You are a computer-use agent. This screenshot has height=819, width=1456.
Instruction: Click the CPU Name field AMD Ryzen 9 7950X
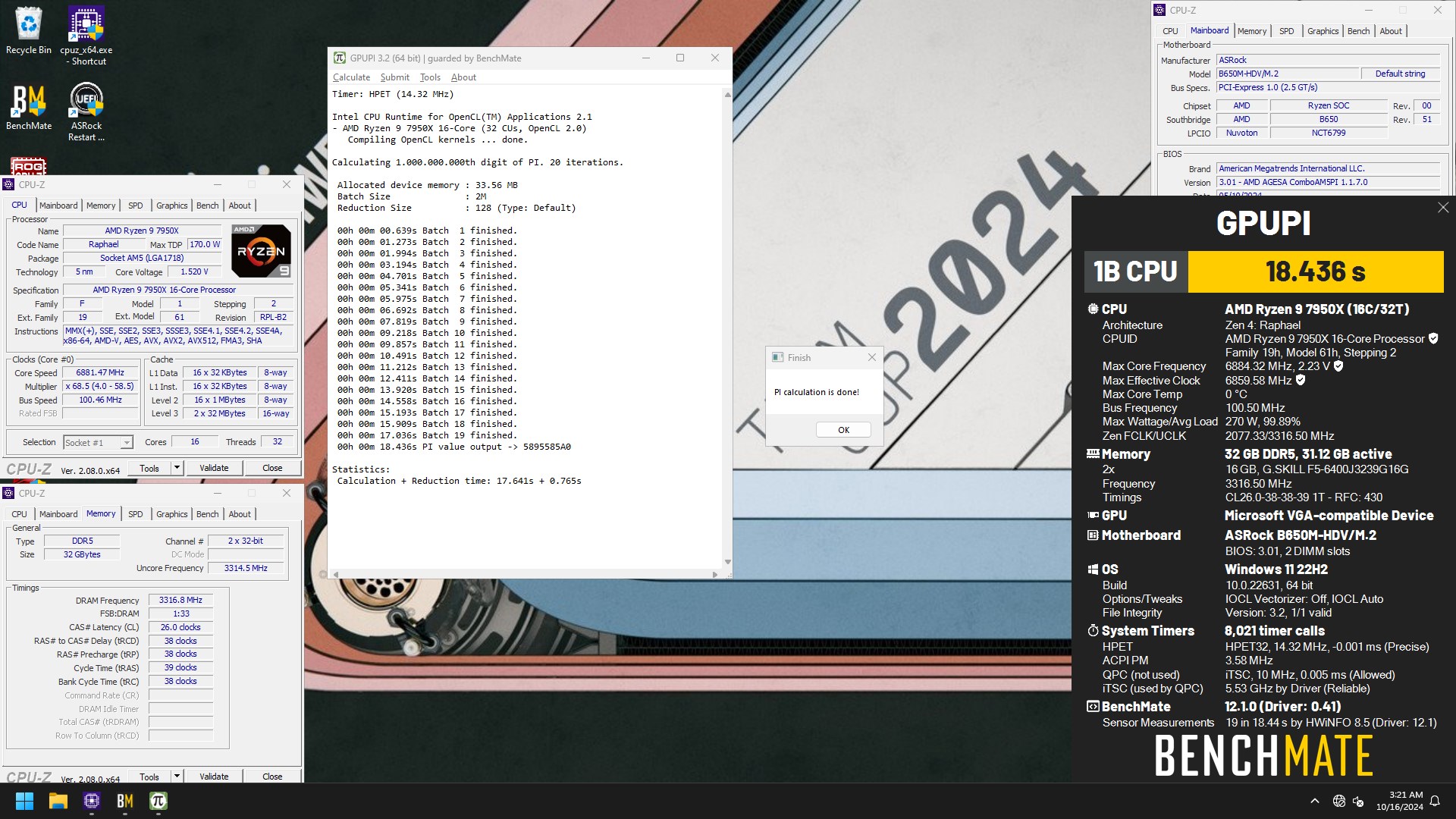coord(142,231)
